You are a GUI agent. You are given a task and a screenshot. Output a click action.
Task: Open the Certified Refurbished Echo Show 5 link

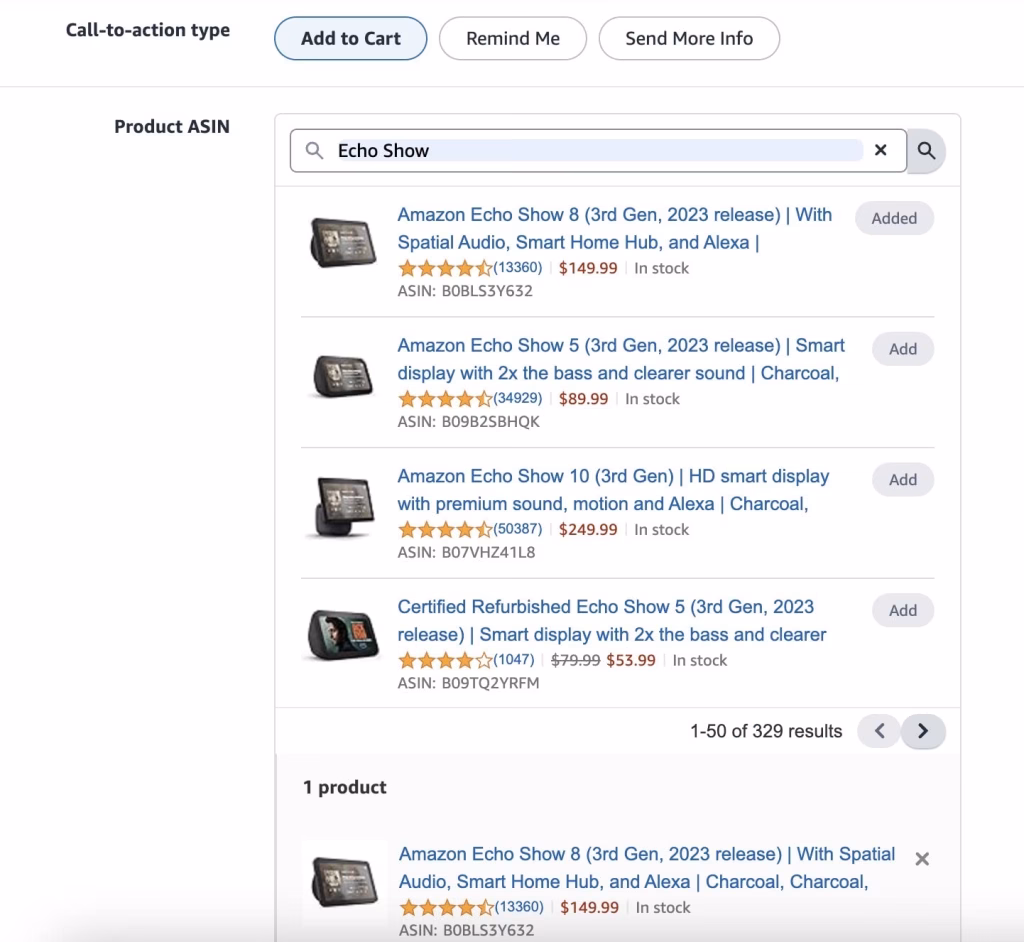(x=612, y=621)
